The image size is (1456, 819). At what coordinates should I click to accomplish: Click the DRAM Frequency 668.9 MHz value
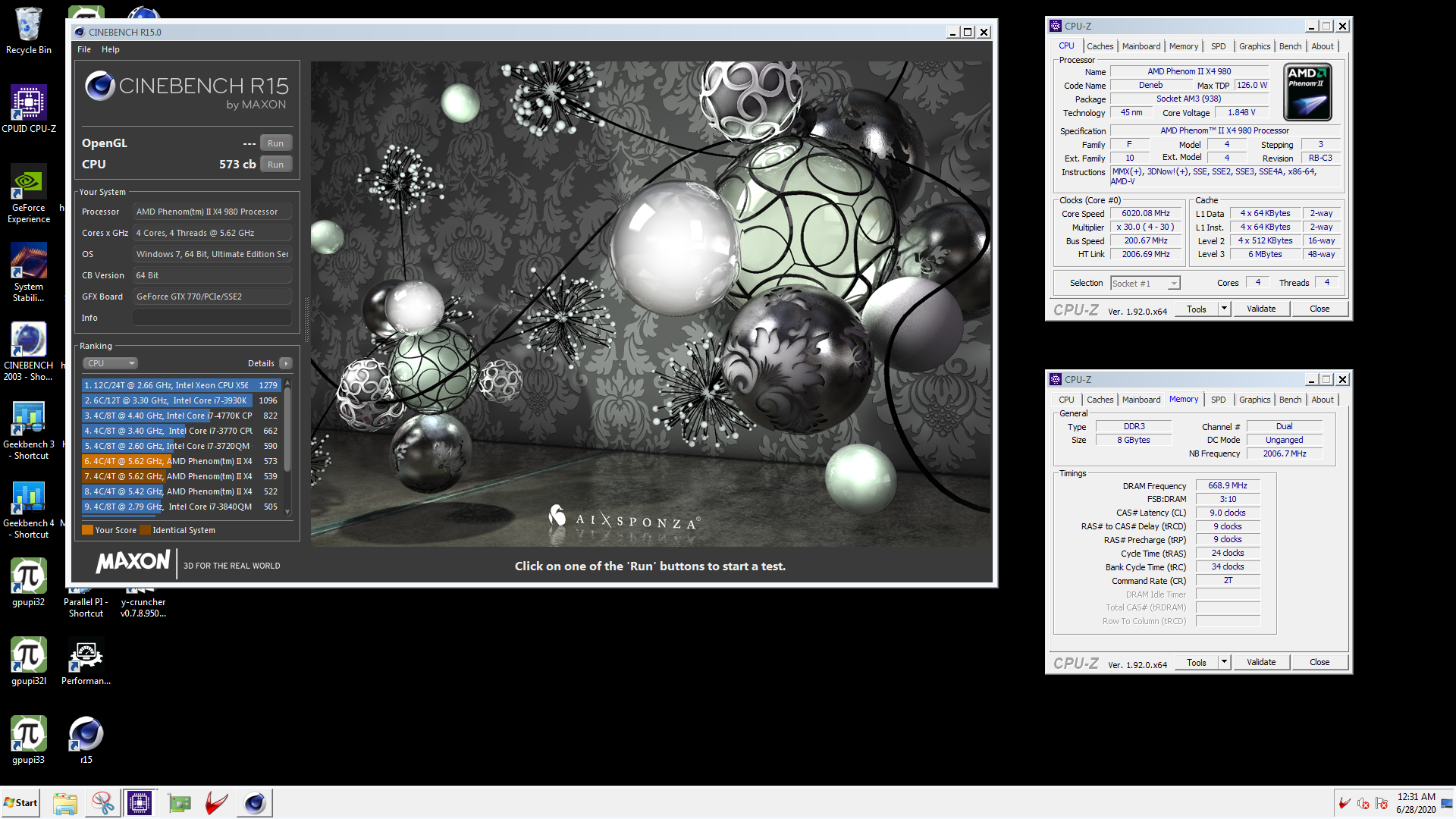point(1227,485)
